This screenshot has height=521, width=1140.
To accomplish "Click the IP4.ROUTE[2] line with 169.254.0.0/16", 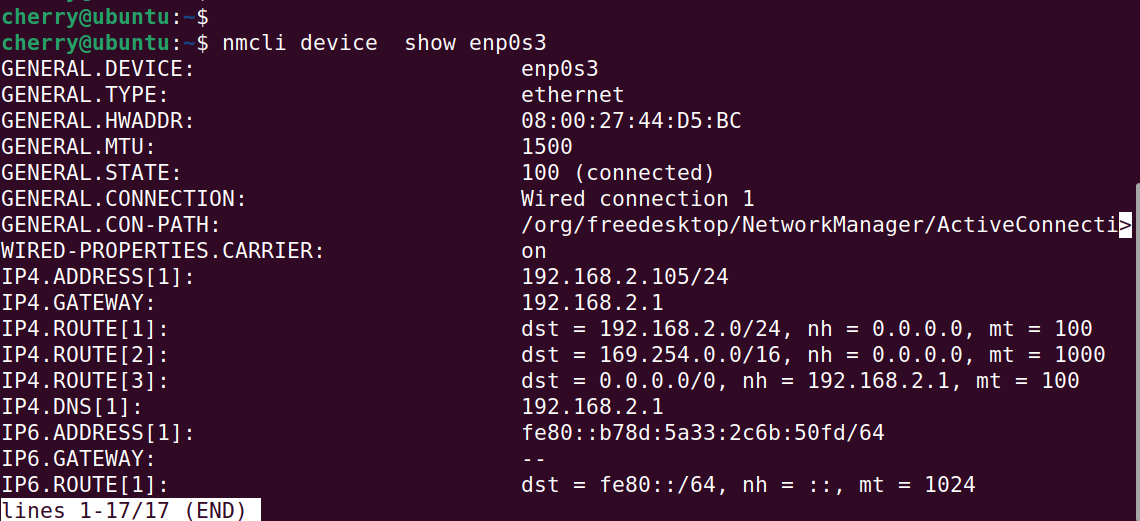I will click(x=812, y=355).
